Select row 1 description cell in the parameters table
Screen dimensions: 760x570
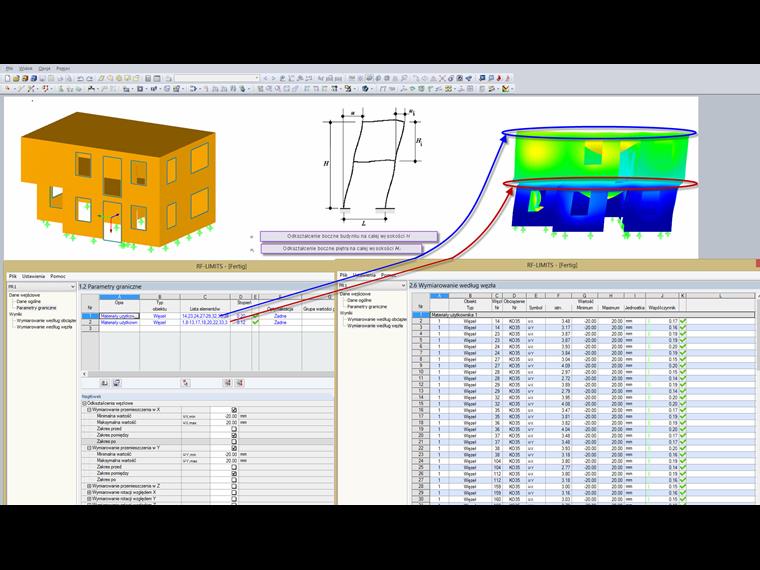(x=119, y=316)
